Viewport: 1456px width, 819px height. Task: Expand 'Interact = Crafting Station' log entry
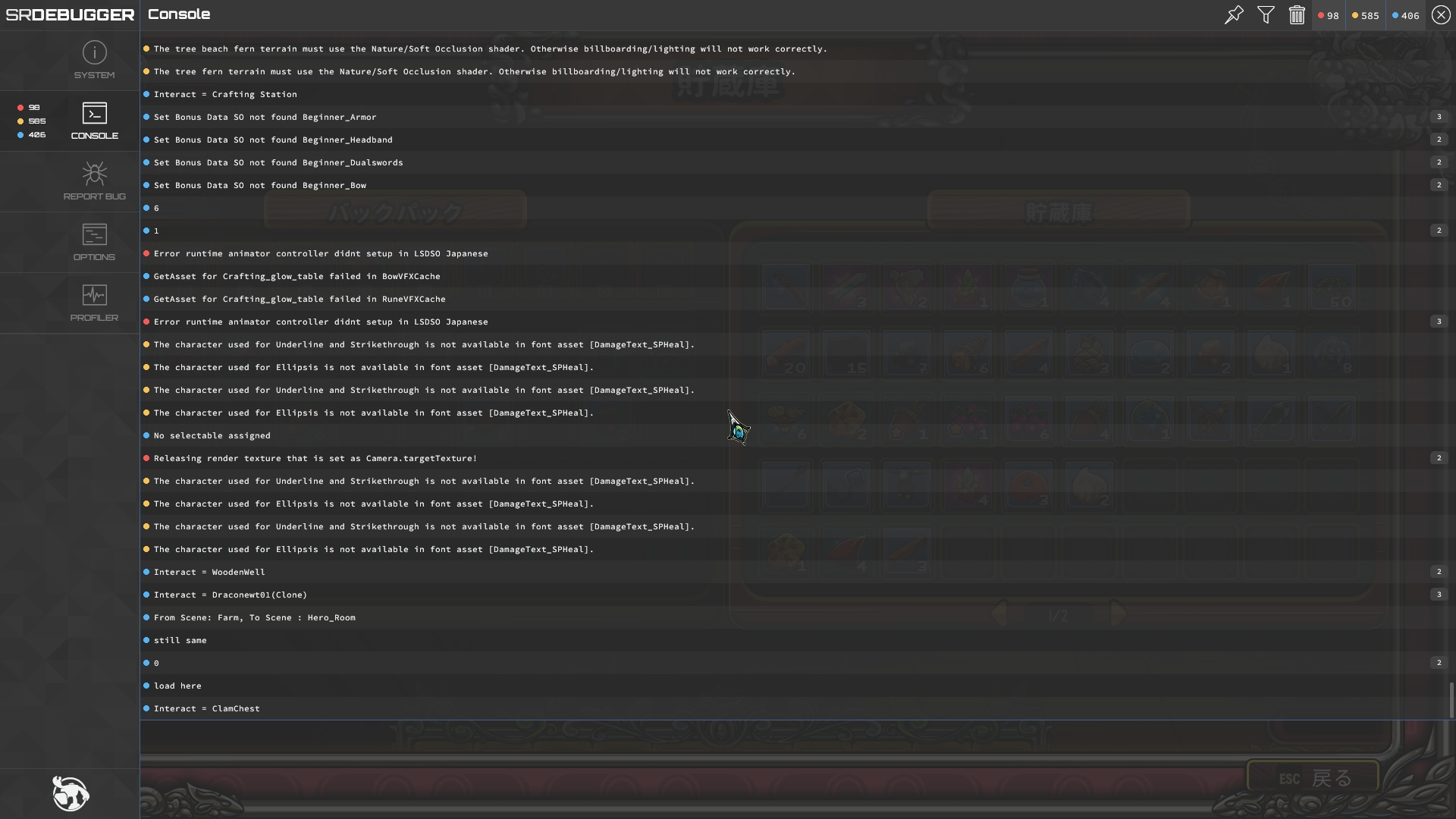click(x=225, y=94)
